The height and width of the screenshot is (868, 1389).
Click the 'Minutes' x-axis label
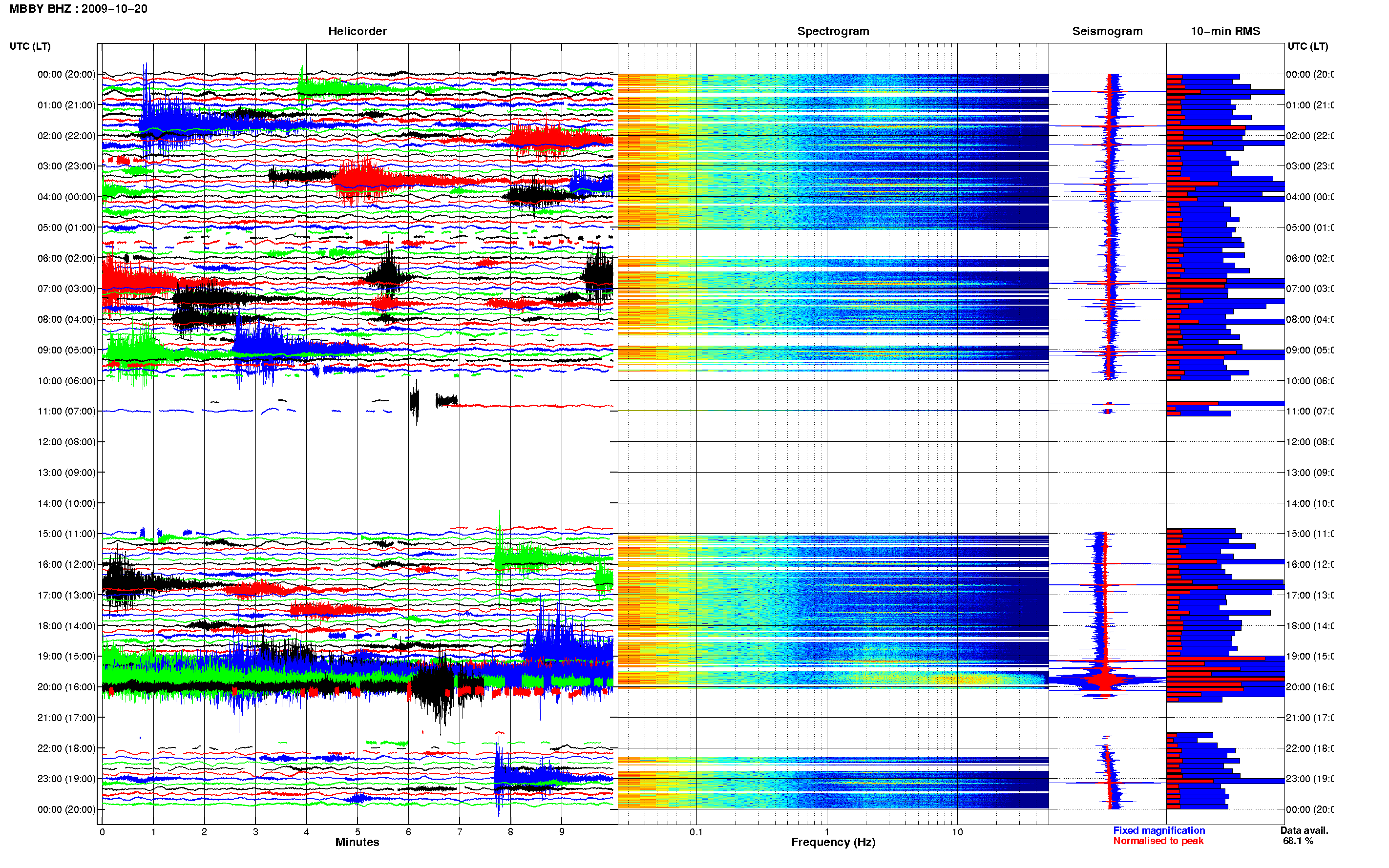[x=357, y=842]
